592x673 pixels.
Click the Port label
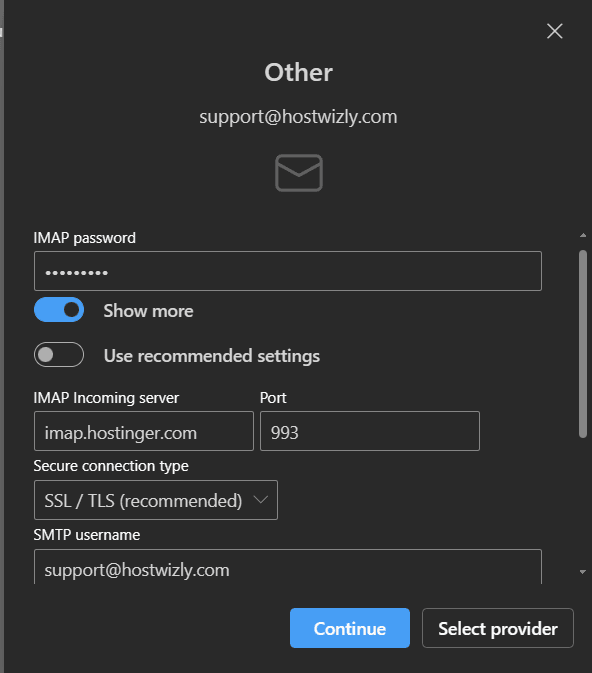(x=273, y=398)
